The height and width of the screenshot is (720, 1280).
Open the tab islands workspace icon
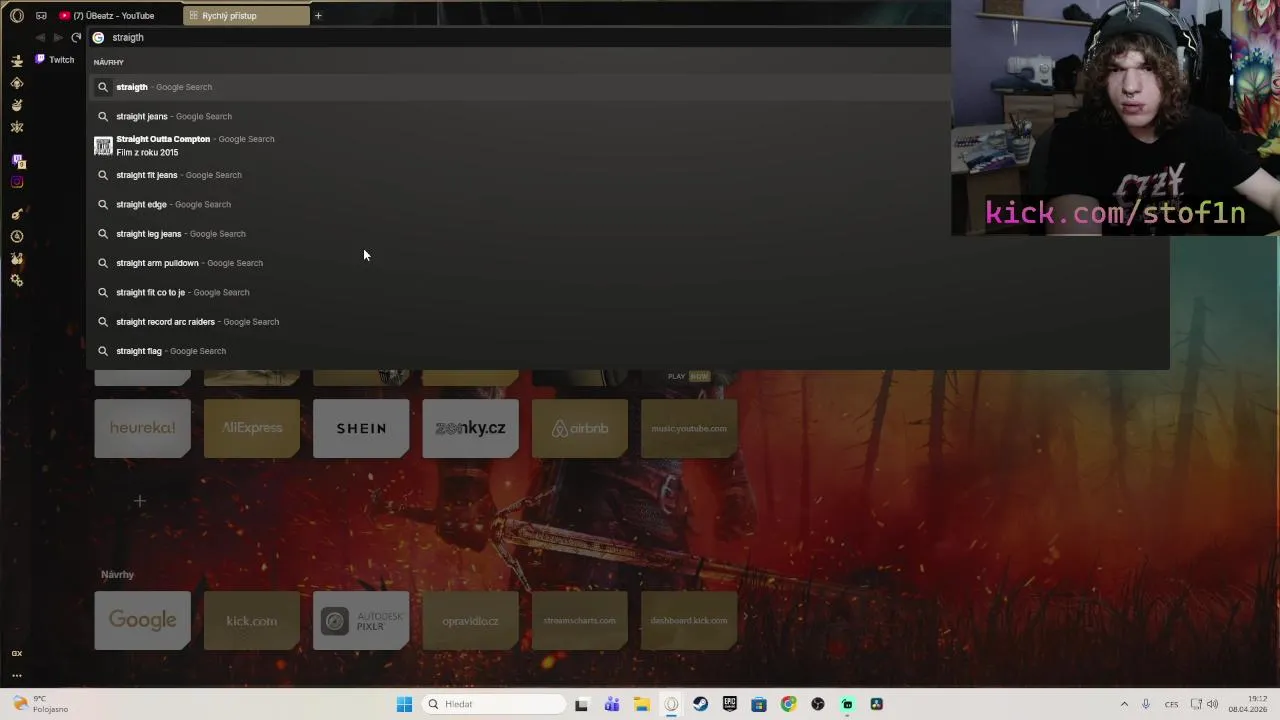point(41,15)
